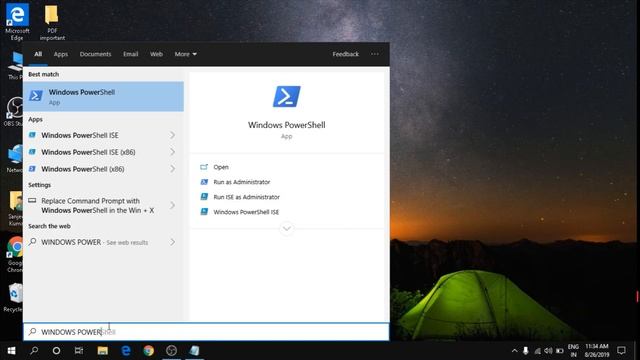Open the three-dot options menu
Image resolution: width=640 pixels, height=360 pixels.
pyautogui.click(x=375, y=54)
